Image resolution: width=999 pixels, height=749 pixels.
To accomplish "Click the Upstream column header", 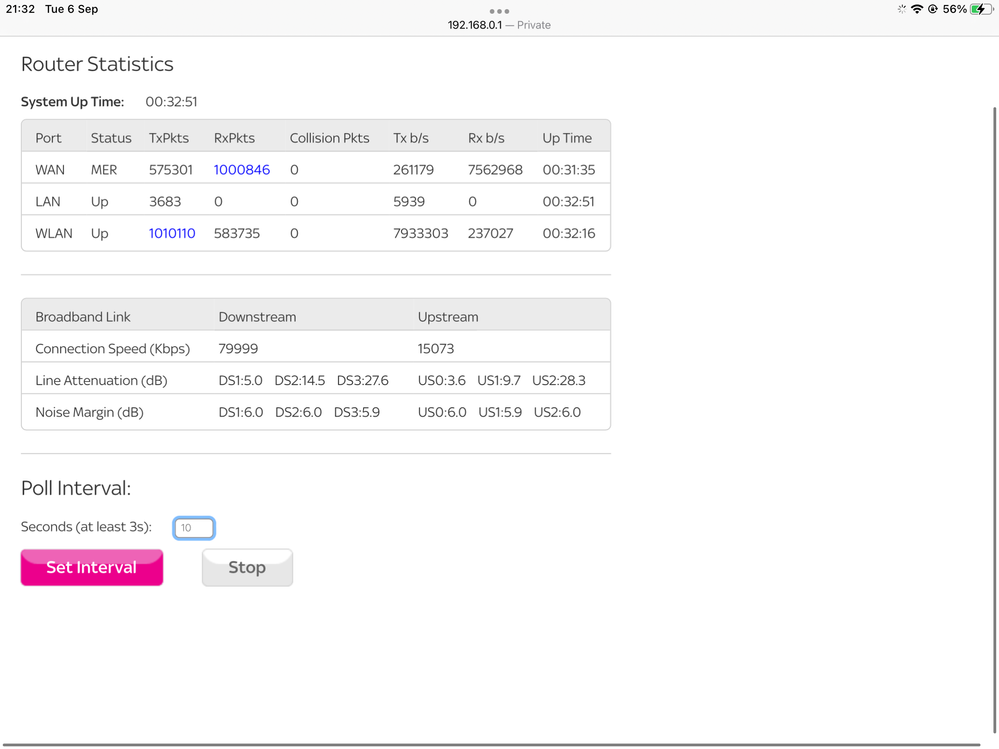I will pyautogui.click(x=448, y=317).
